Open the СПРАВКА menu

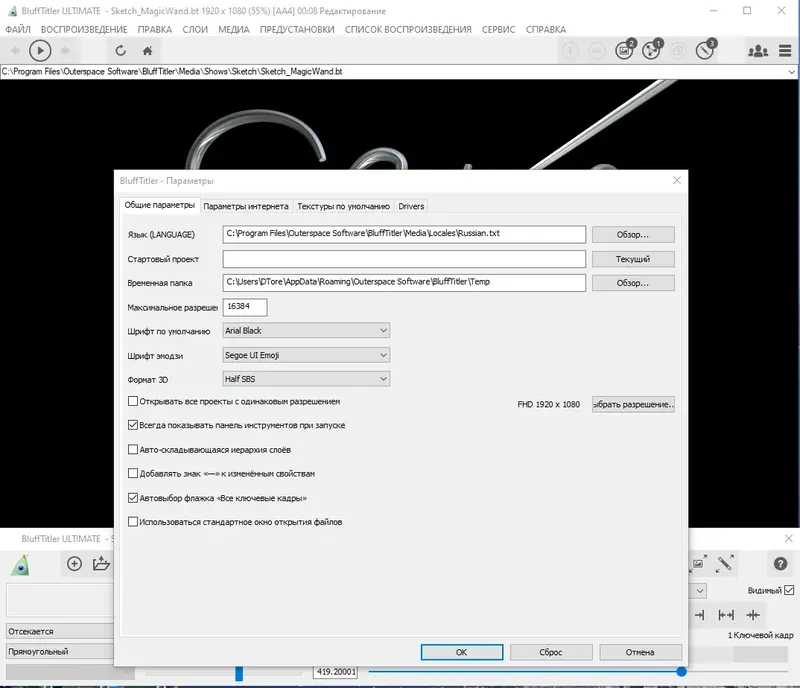point(545,29)
